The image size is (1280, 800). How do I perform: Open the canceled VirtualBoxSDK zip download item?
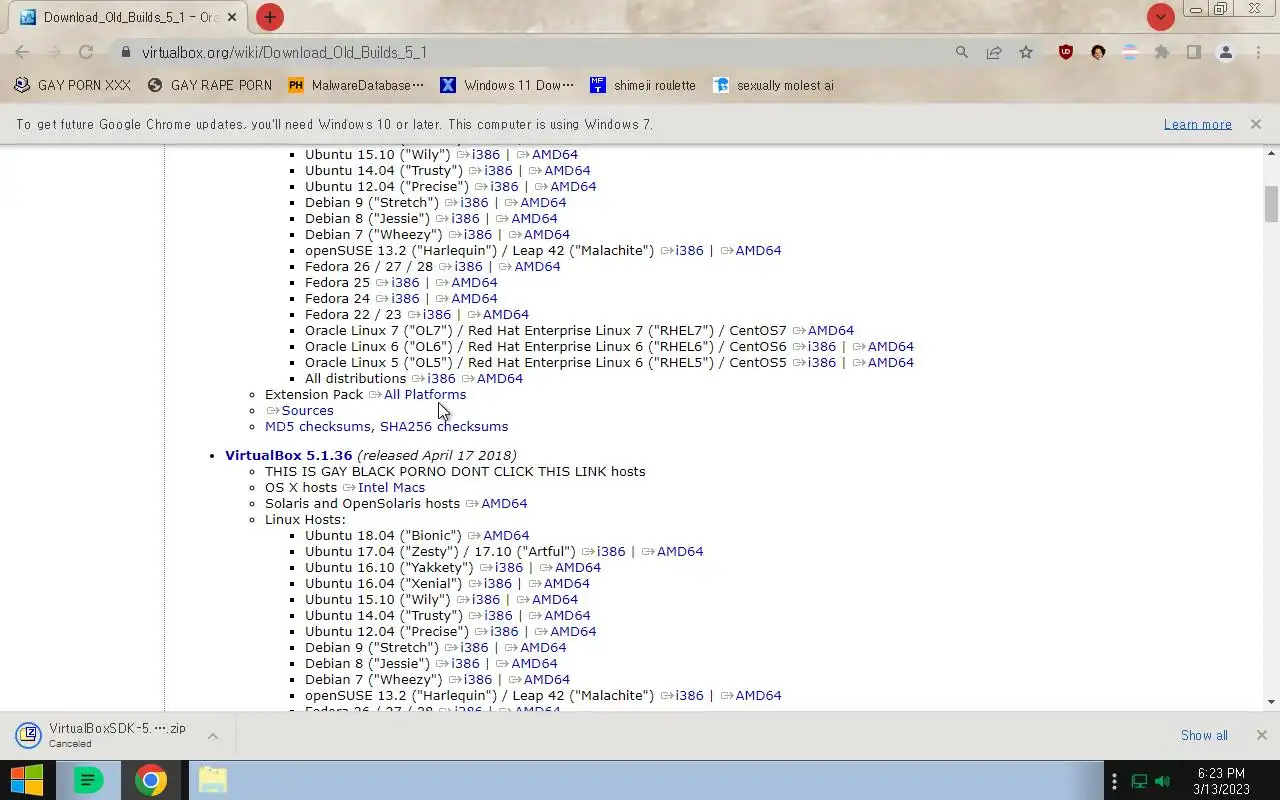tap(102, 735)
